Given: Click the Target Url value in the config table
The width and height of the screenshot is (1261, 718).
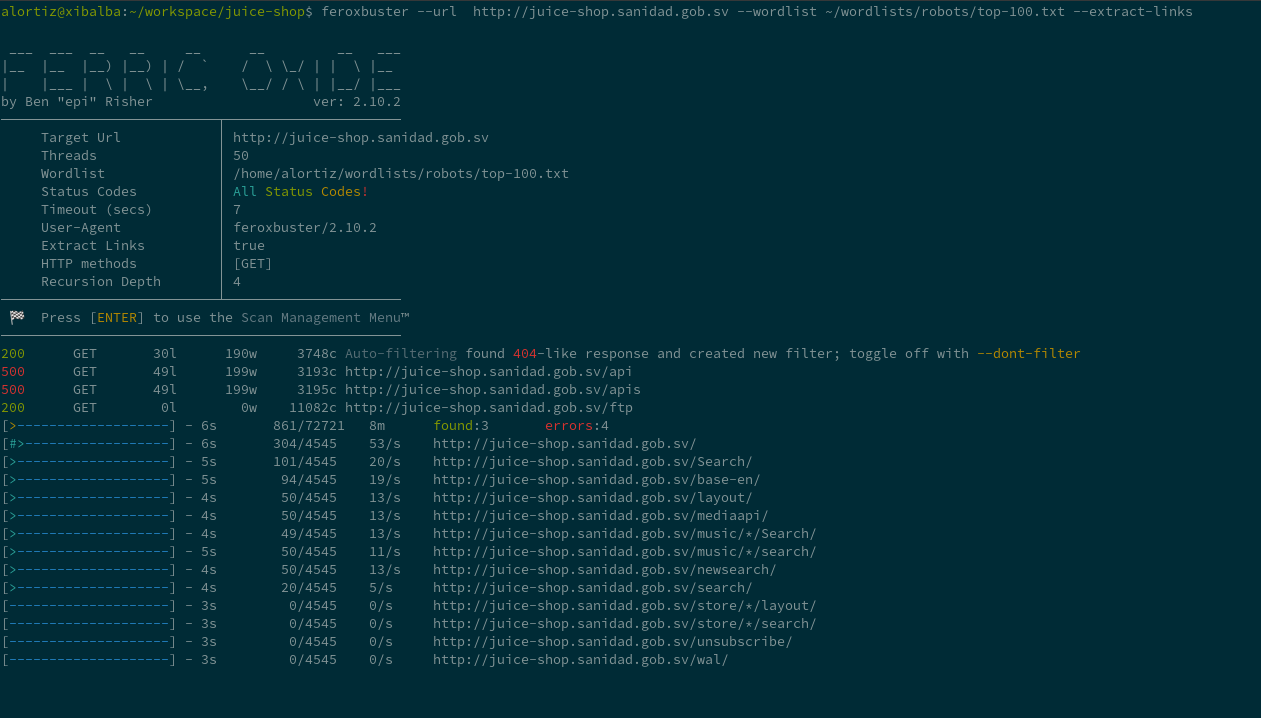Looking at the screenshot, I should click(x=360, y=138).
